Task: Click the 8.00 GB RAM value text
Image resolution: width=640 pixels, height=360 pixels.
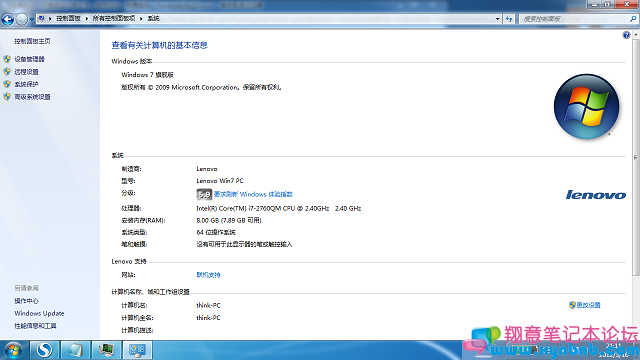Action: click(x=229, y=220)
